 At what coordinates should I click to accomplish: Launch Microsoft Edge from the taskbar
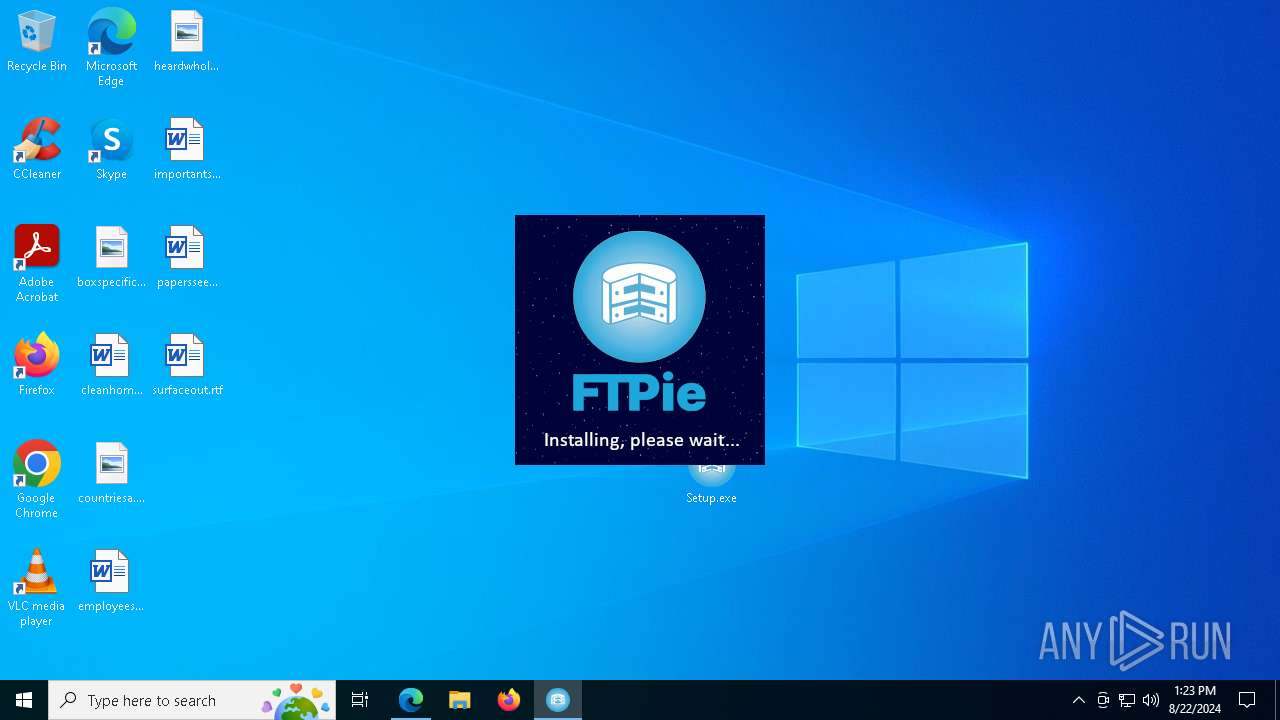411,700
